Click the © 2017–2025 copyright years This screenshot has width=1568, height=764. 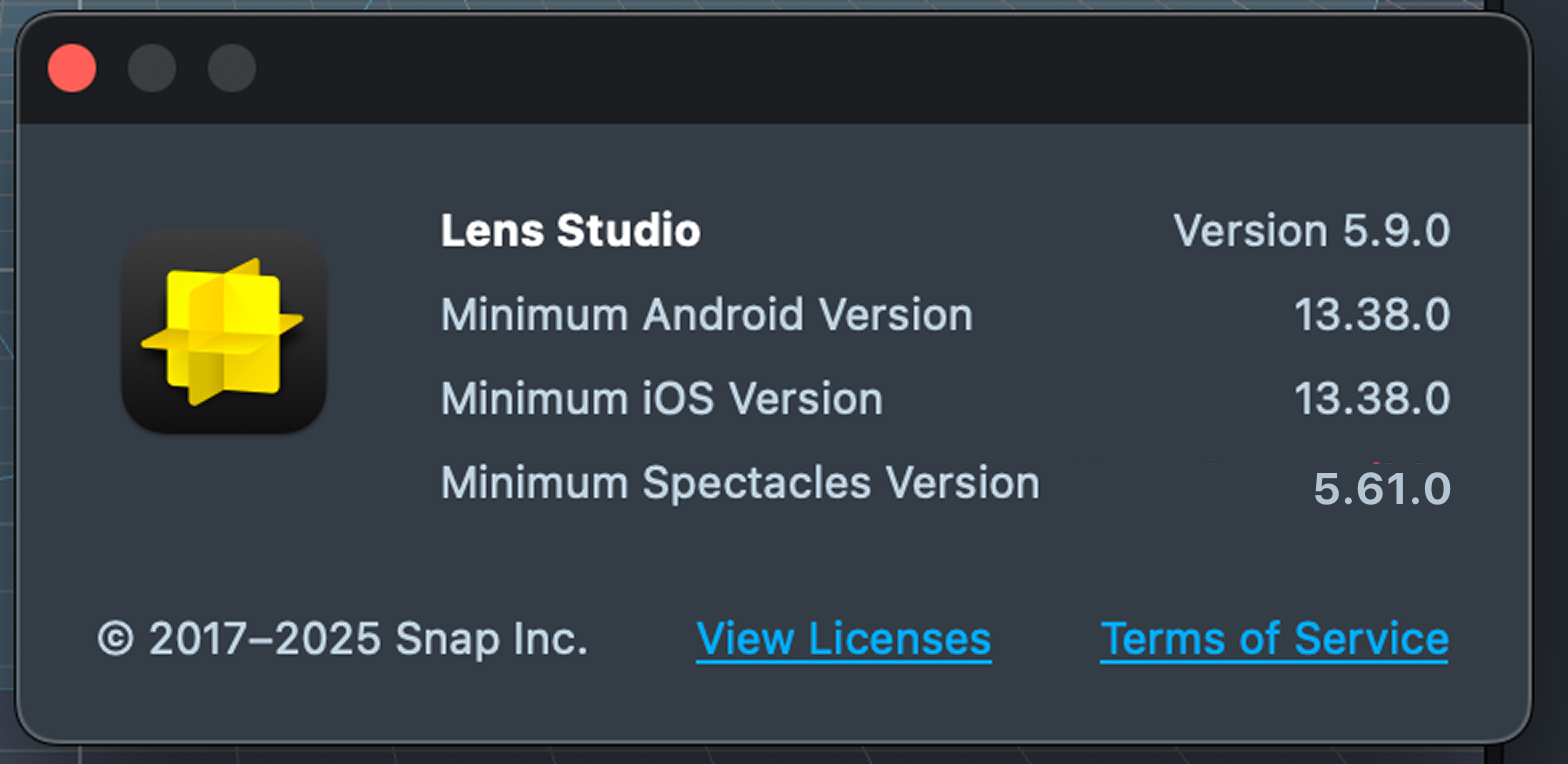click(239, 639)
